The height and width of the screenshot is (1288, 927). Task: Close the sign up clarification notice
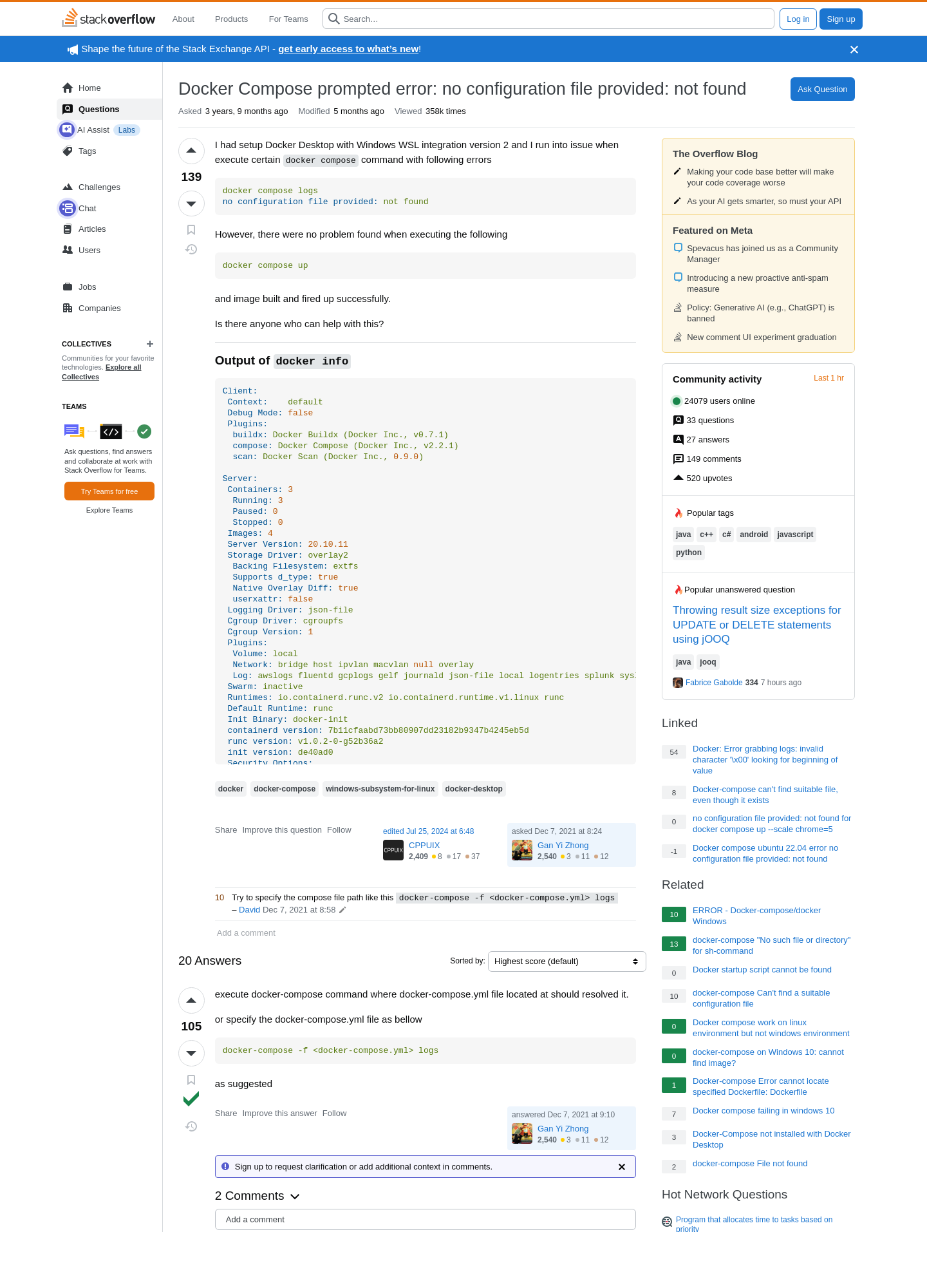pos(621,1167)
